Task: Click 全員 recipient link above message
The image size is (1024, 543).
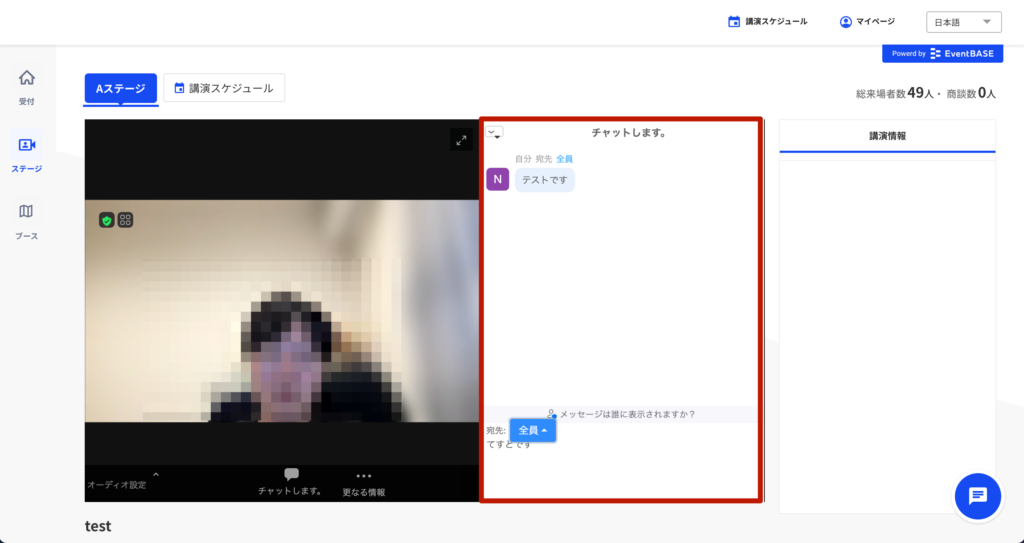Action: (x=564, y=159)
